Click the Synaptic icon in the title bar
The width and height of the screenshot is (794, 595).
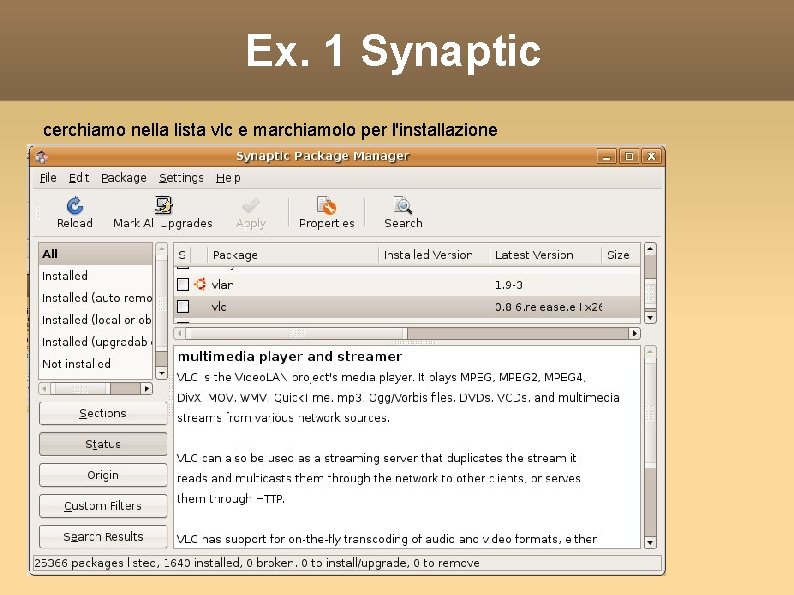[42, 156]
